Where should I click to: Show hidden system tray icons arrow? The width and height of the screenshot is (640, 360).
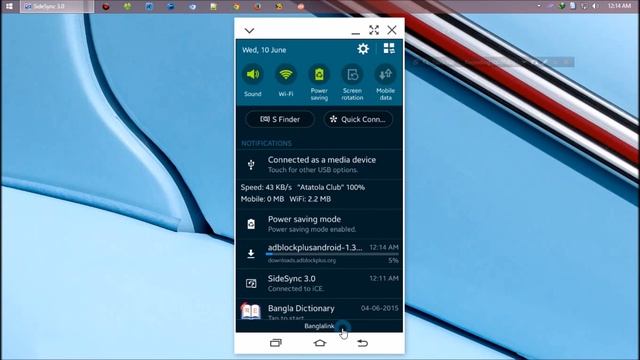coord(539,6)
